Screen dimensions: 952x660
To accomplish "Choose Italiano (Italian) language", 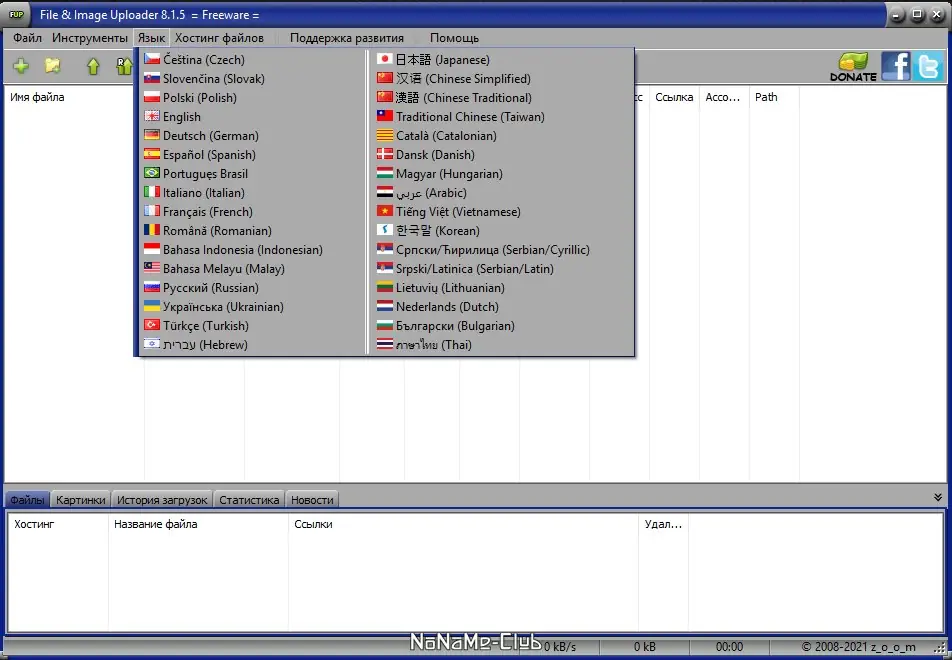I will click(252, 192).
